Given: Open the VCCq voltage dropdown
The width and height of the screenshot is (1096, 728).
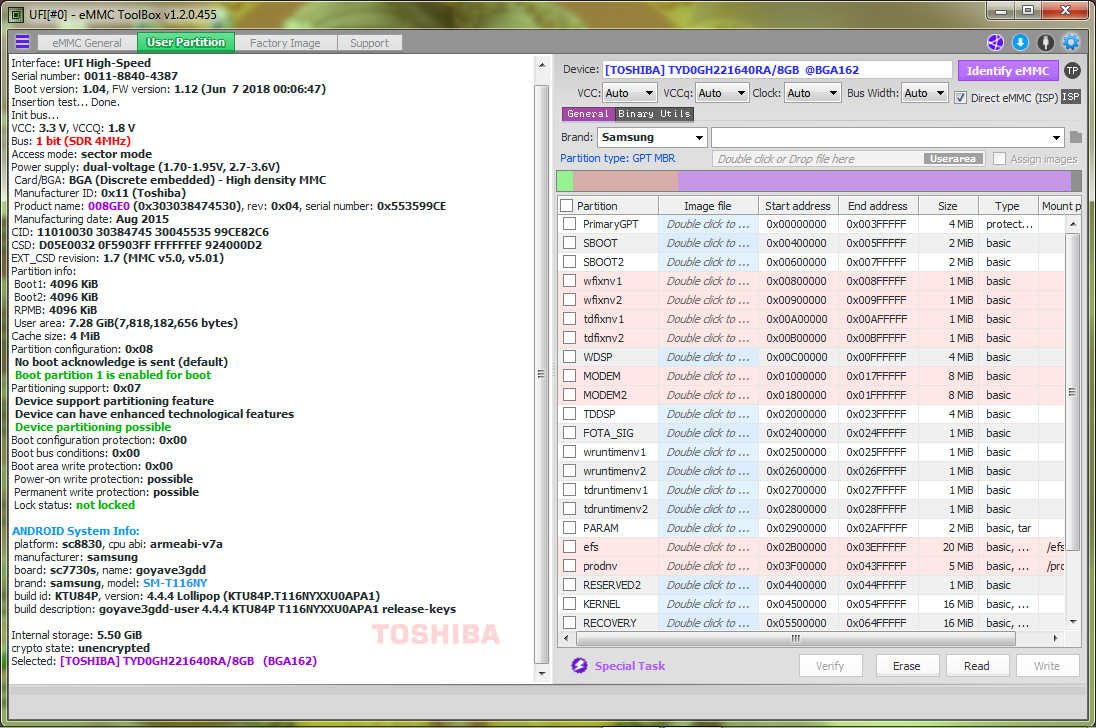Looking at the screenshot, I should (722, 93).
